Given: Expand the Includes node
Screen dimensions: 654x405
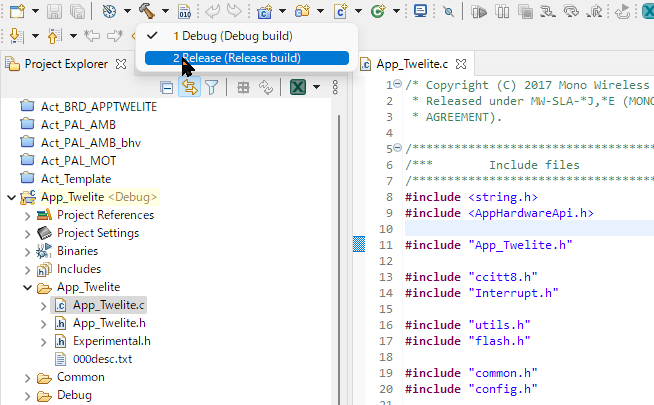Looking at the screenshot, I should (x=28, y=270).
